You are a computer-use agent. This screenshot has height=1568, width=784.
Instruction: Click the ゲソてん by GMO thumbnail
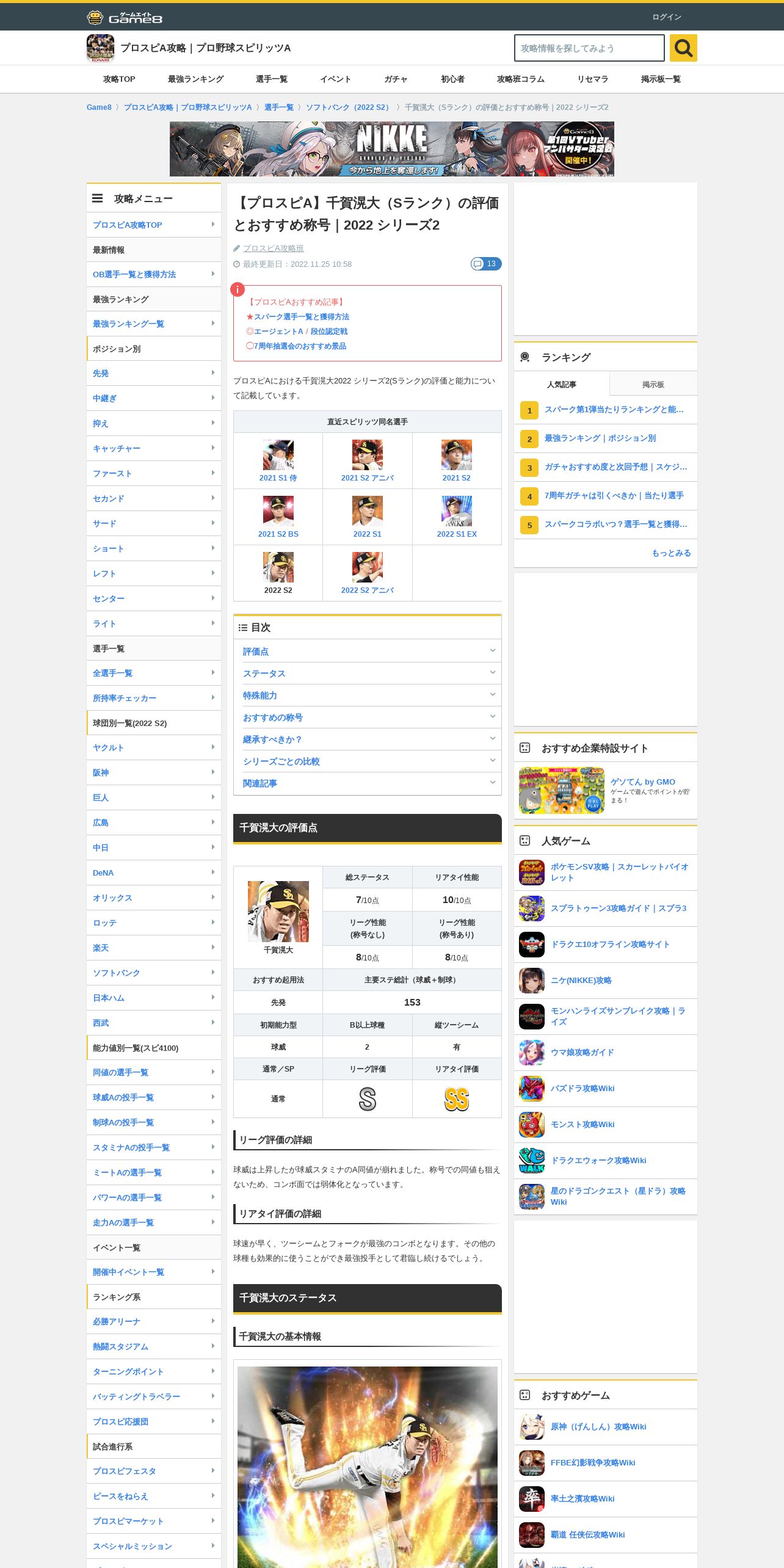point(562,791)
